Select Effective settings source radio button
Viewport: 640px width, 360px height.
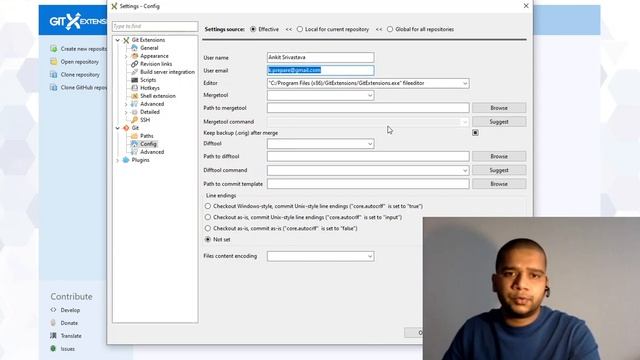coord(253,29)
